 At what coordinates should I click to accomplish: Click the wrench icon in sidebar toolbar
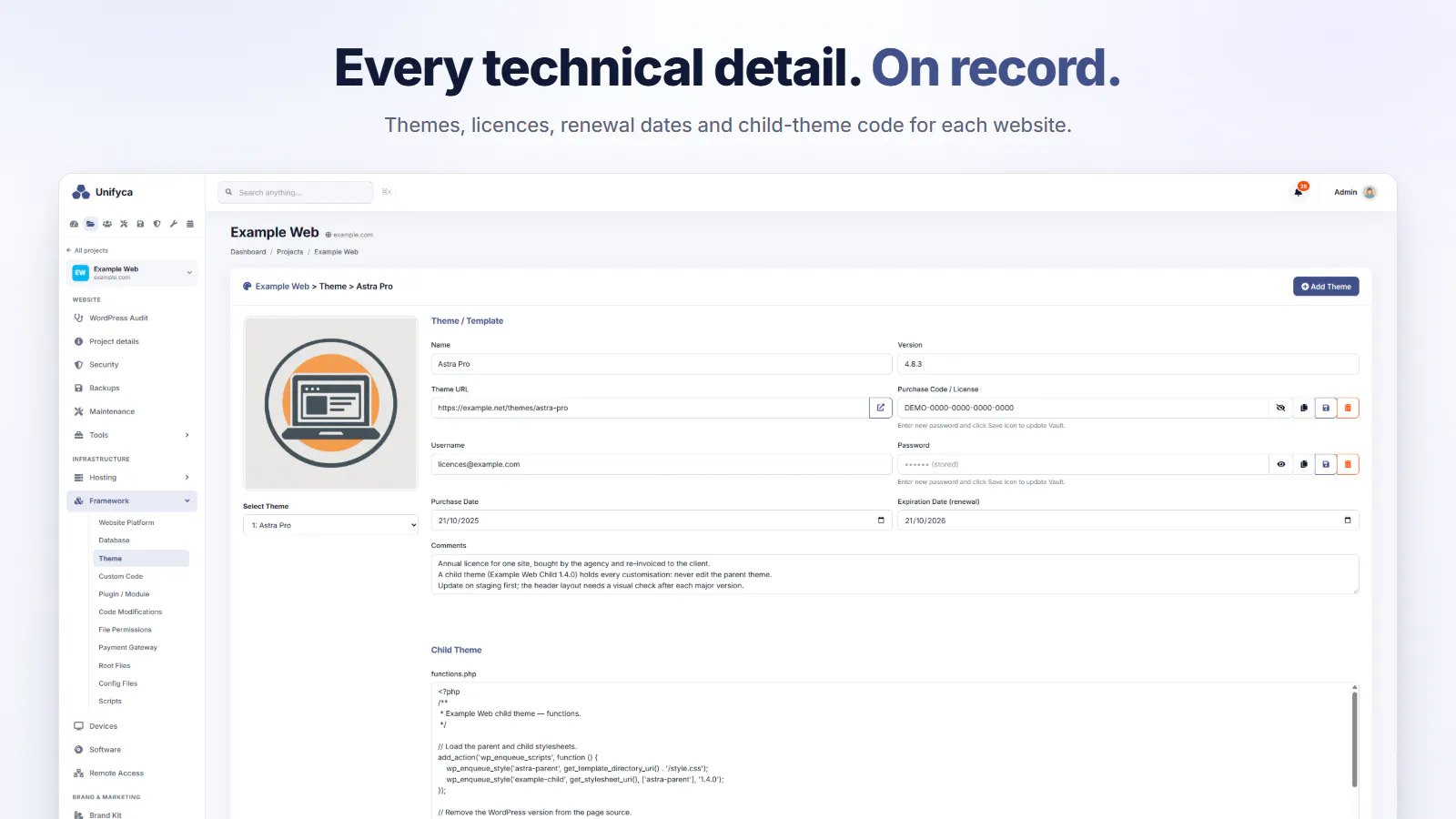click(x=173, y=224)
